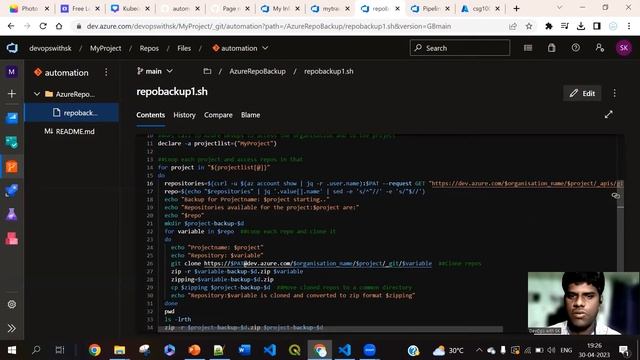Image resolution: width=640 pixels, height=360 pixels.
Task: Open the automation repository more options menu
Action: click(x=106, y=72)
